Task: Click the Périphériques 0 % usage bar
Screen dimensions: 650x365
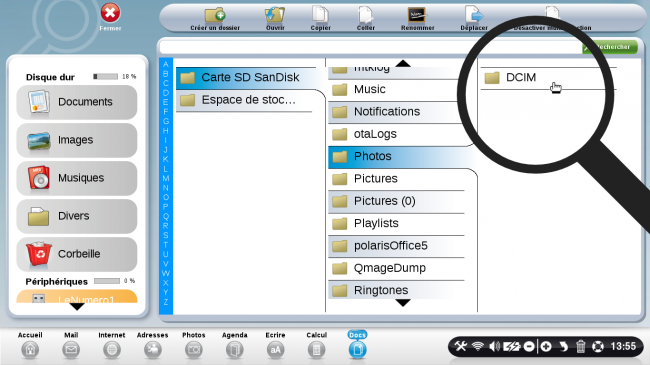Action: [107, 281]
